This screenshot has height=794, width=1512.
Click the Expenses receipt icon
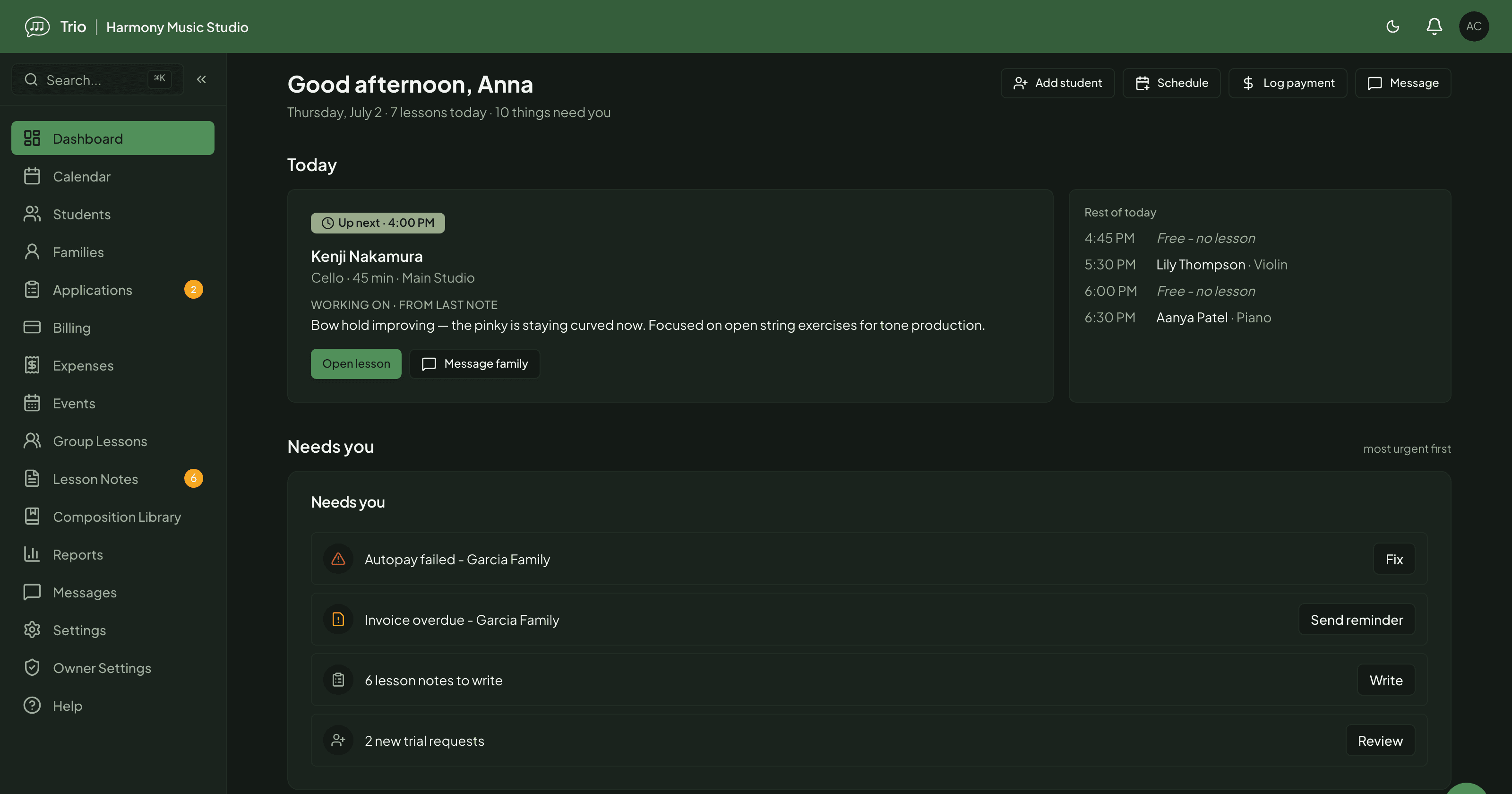coord(32,365)
